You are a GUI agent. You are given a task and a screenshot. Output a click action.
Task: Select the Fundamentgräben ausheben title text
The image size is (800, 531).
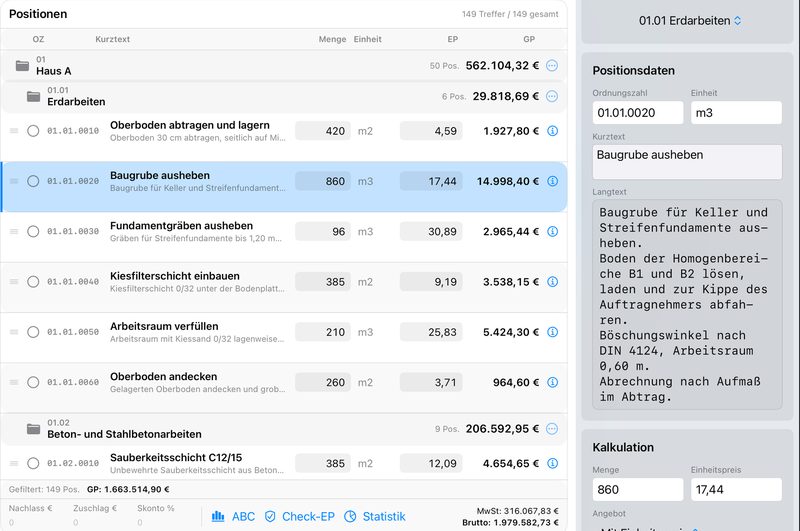181,225
